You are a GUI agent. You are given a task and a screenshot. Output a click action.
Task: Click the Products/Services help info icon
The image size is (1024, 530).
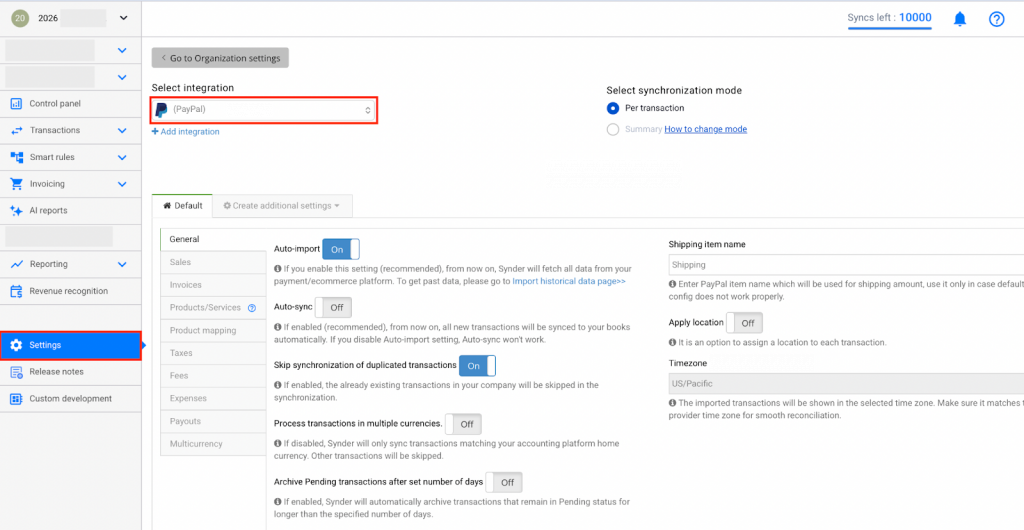coord(252,308)
